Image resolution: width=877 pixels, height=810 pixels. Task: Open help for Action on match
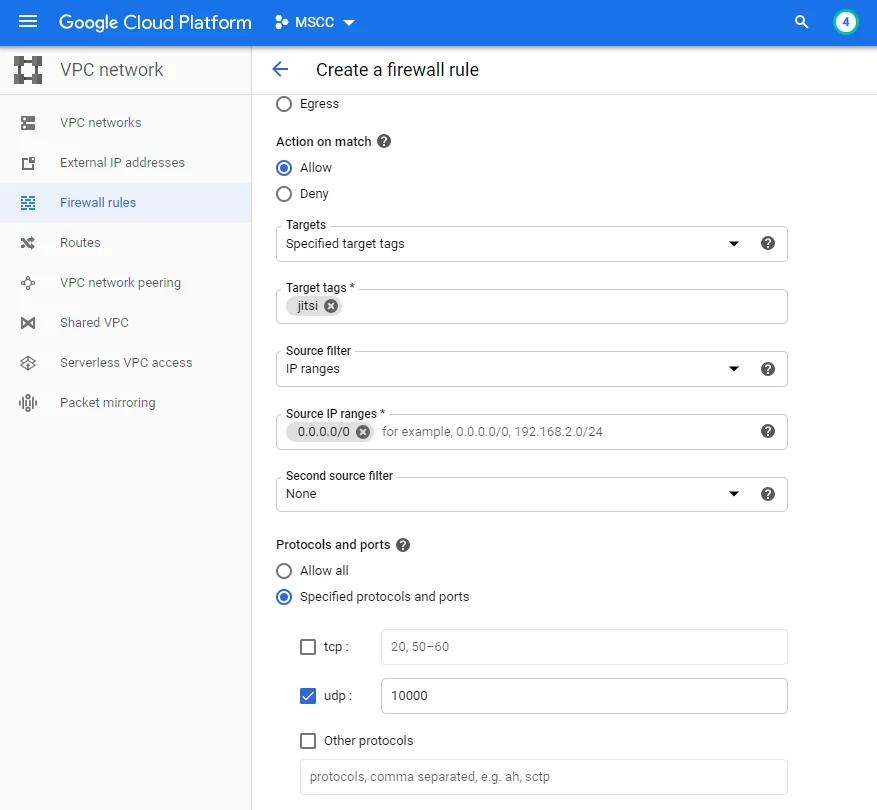[x=384, y=141]
